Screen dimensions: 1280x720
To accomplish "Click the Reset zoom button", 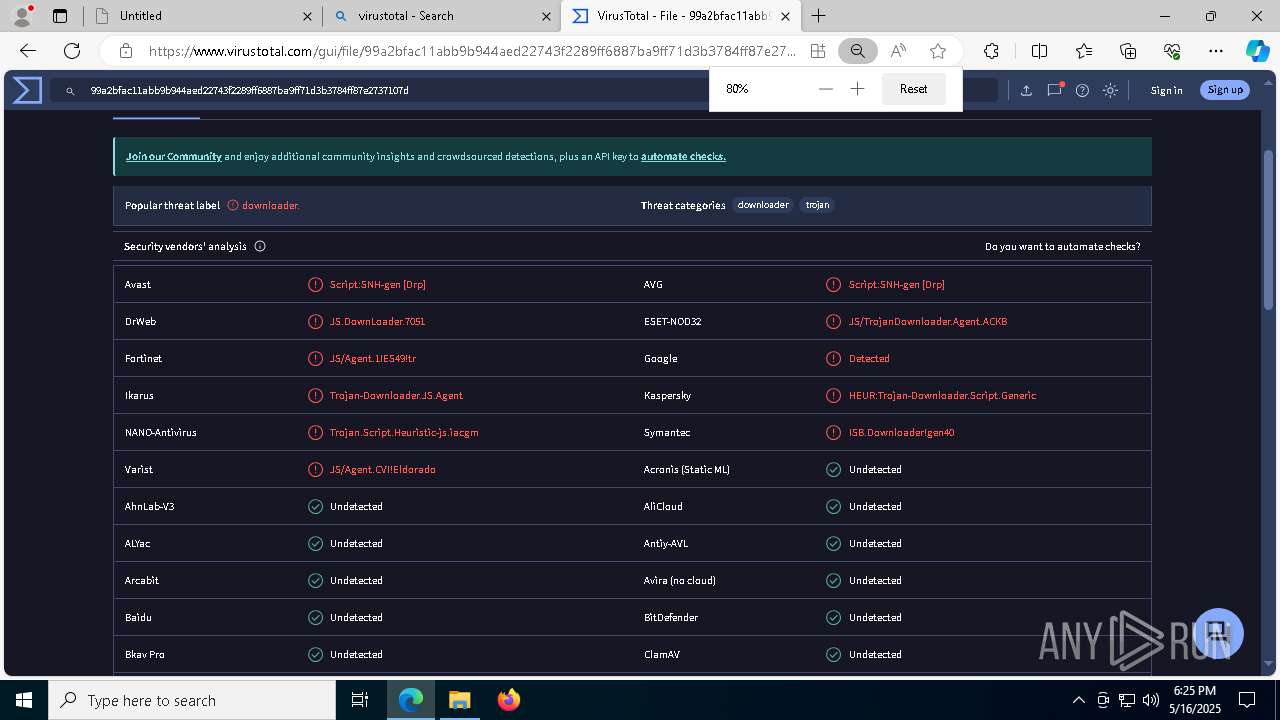I will (913, 89).
